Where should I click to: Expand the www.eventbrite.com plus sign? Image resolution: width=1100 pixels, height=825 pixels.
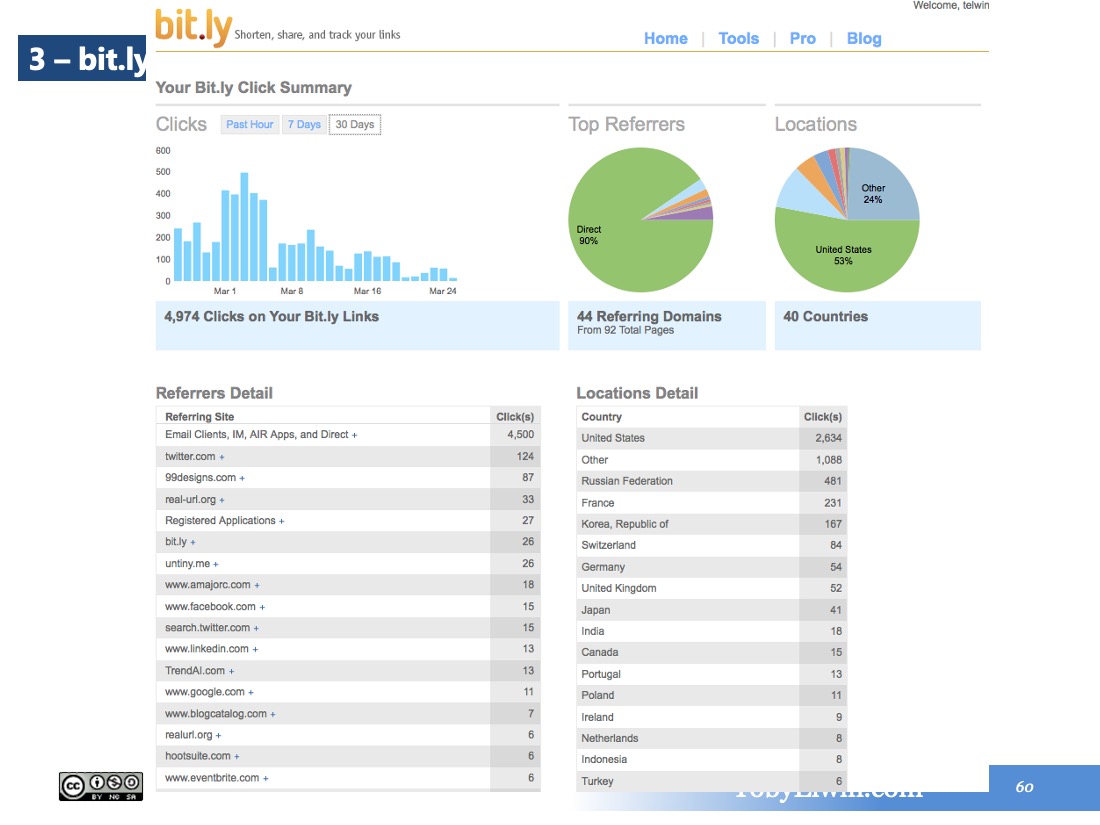(265, 778)
